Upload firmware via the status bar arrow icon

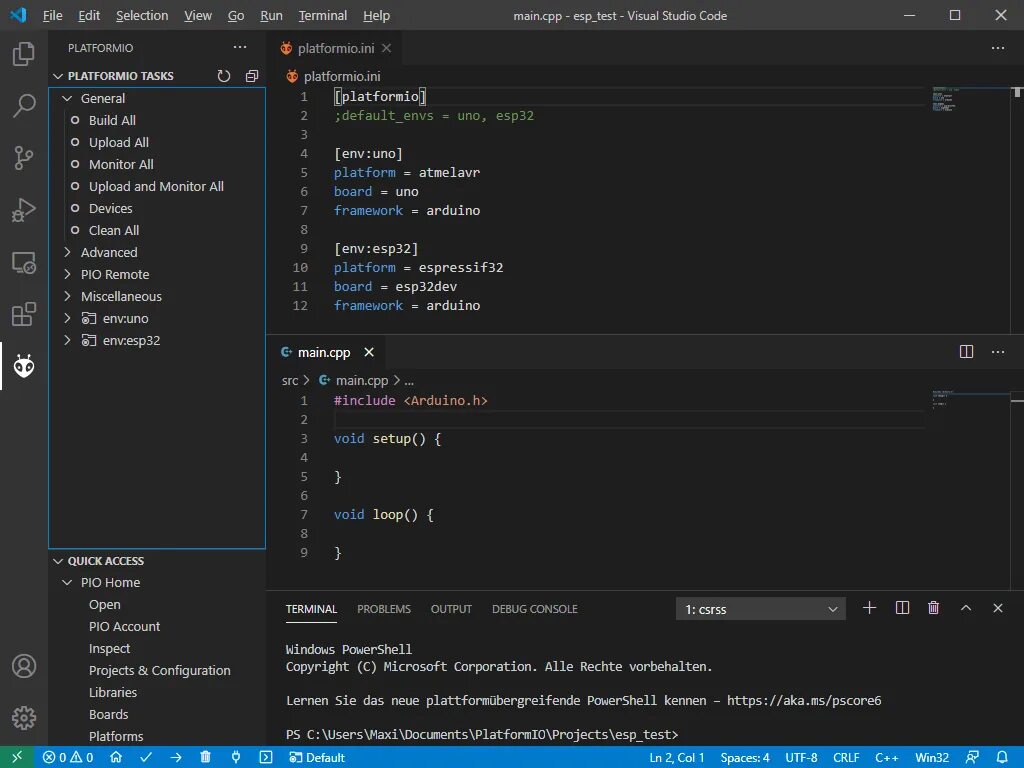[x=176, y=757]
